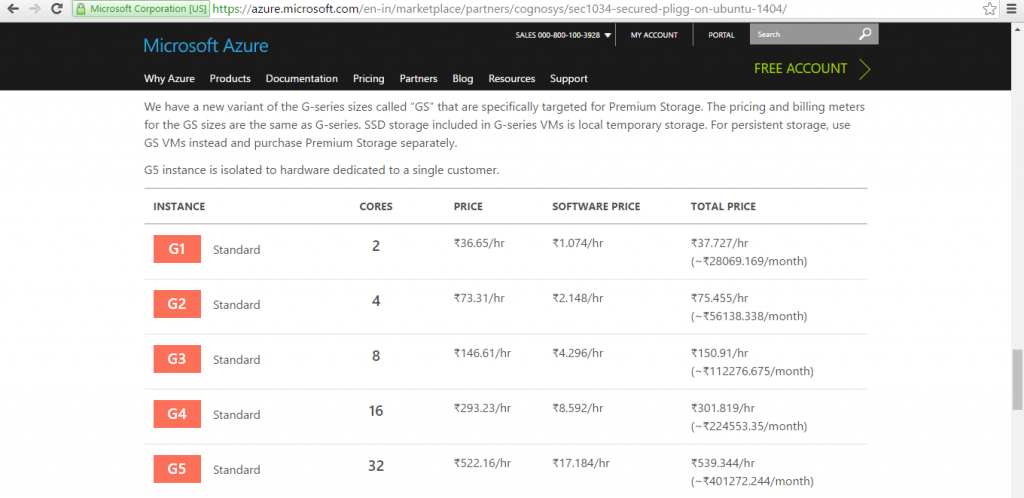Click the G1 instance badge
The width and height of the screenshot is (1024, 498).
click(177, 249)
